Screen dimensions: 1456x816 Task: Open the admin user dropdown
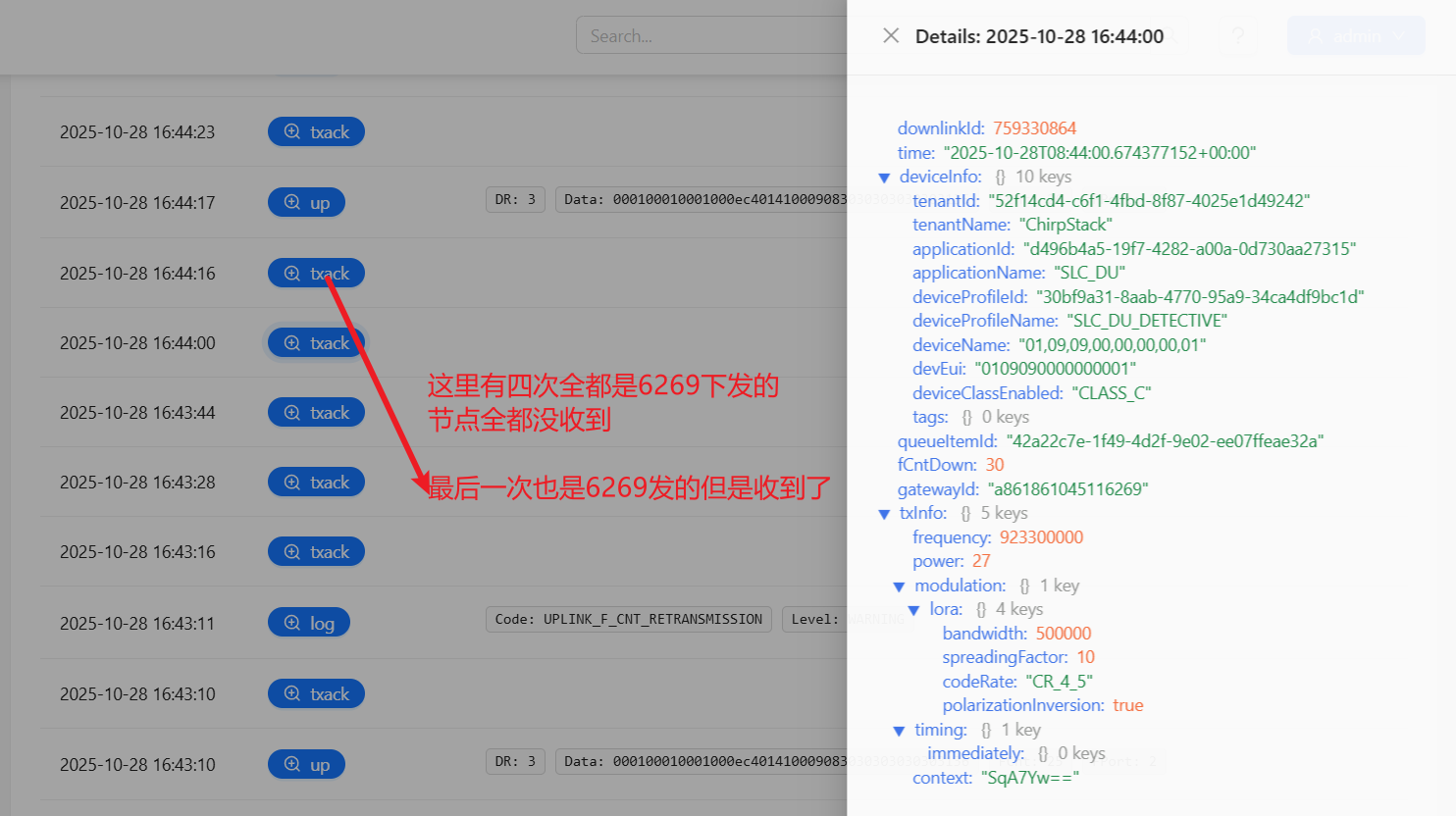tap(1356, 36)
